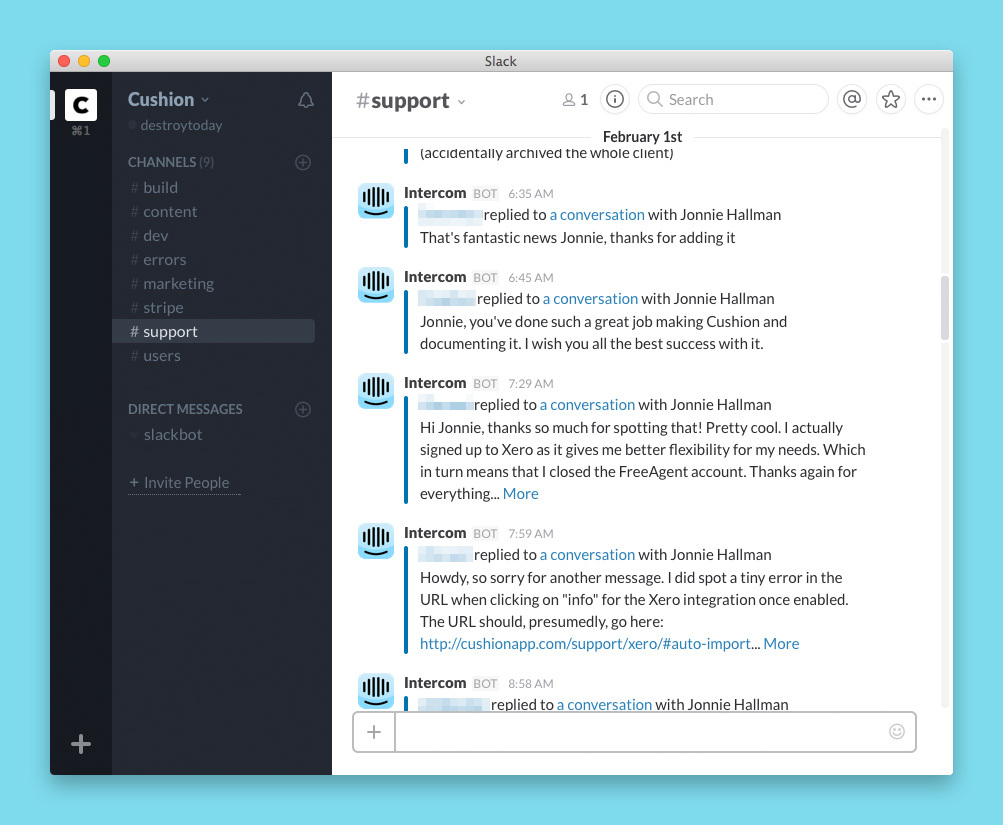
Task: Open 'a conversation' link in the 7:59 AM message
Action: 587,554
